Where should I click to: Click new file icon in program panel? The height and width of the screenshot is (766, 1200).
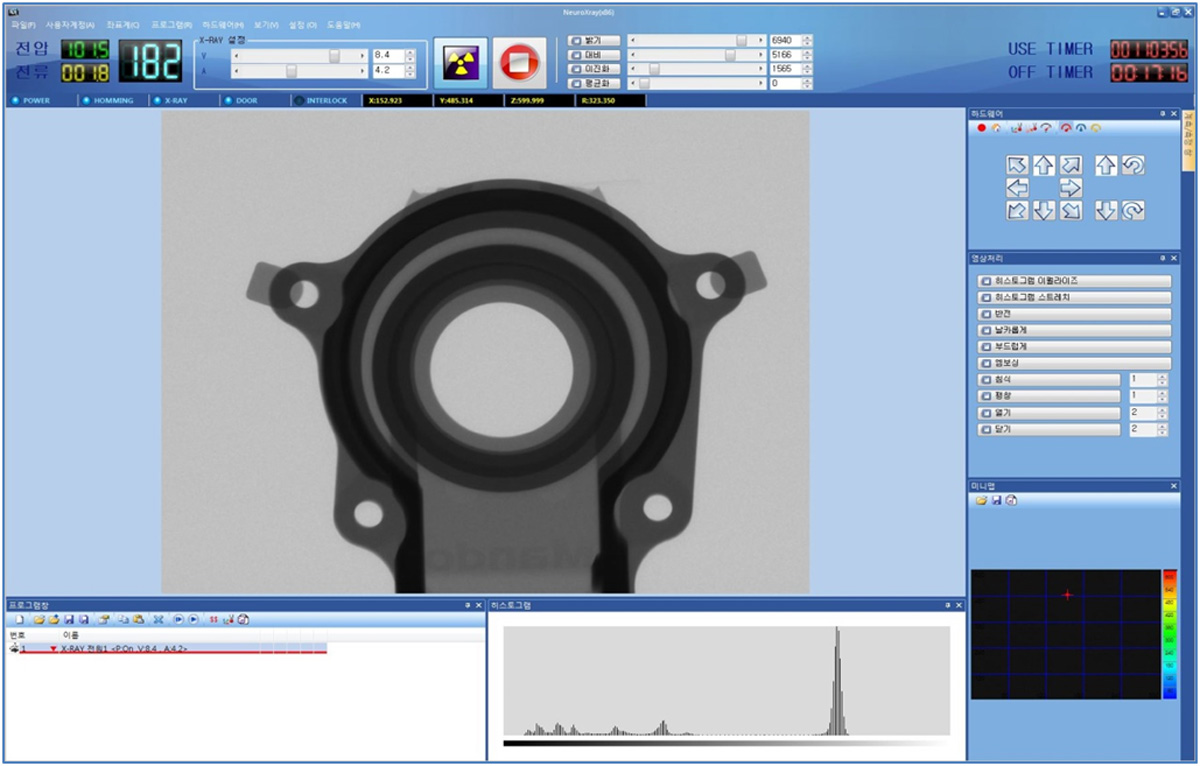[19, 620]
